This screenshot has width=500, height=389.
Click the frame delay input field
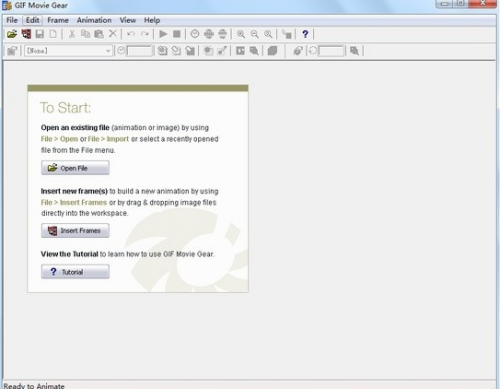pos(139,51)
